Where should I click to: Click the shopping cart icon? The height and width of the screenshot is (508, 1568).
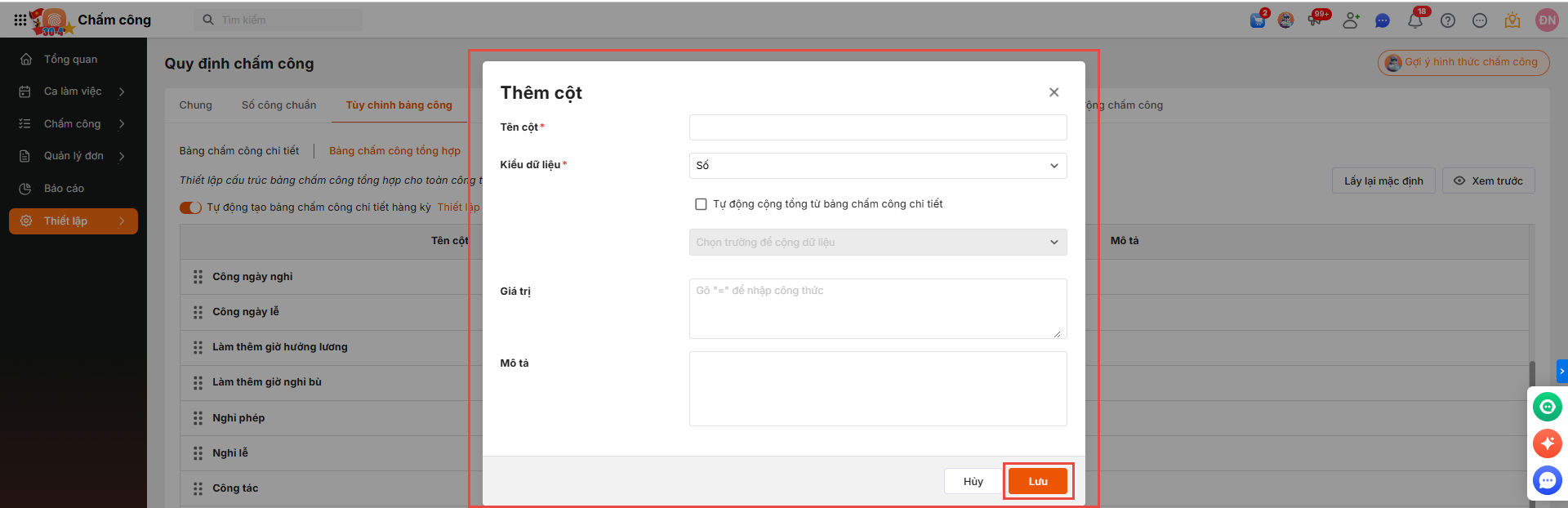coord(1258,20)
